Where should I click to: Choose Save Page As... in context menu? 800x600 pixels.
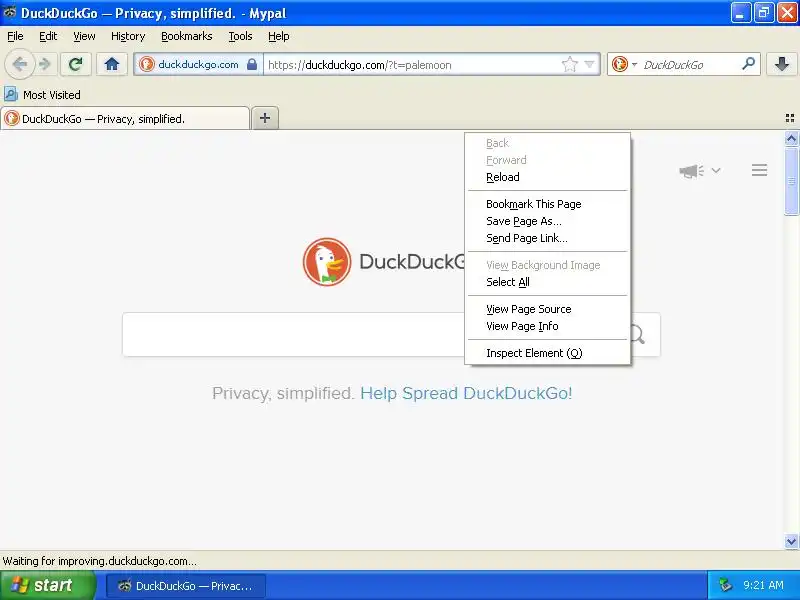(x=547, y=221)
